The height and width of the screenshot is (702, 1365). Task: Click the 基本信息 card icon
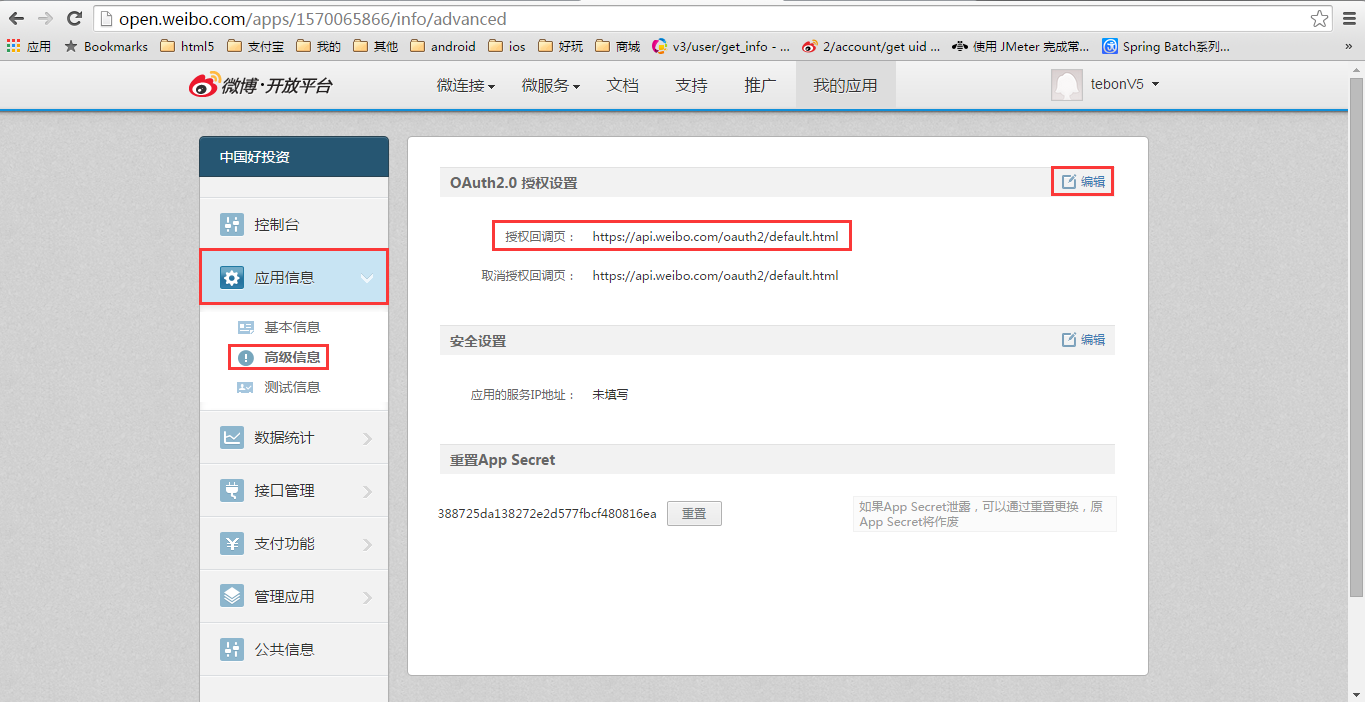coord(245,327)
